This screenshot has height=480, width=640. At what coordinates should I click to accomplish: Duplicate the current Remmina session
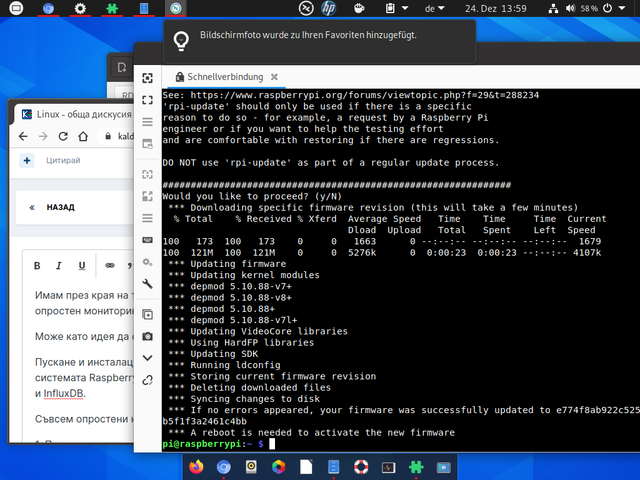(147, 314)
